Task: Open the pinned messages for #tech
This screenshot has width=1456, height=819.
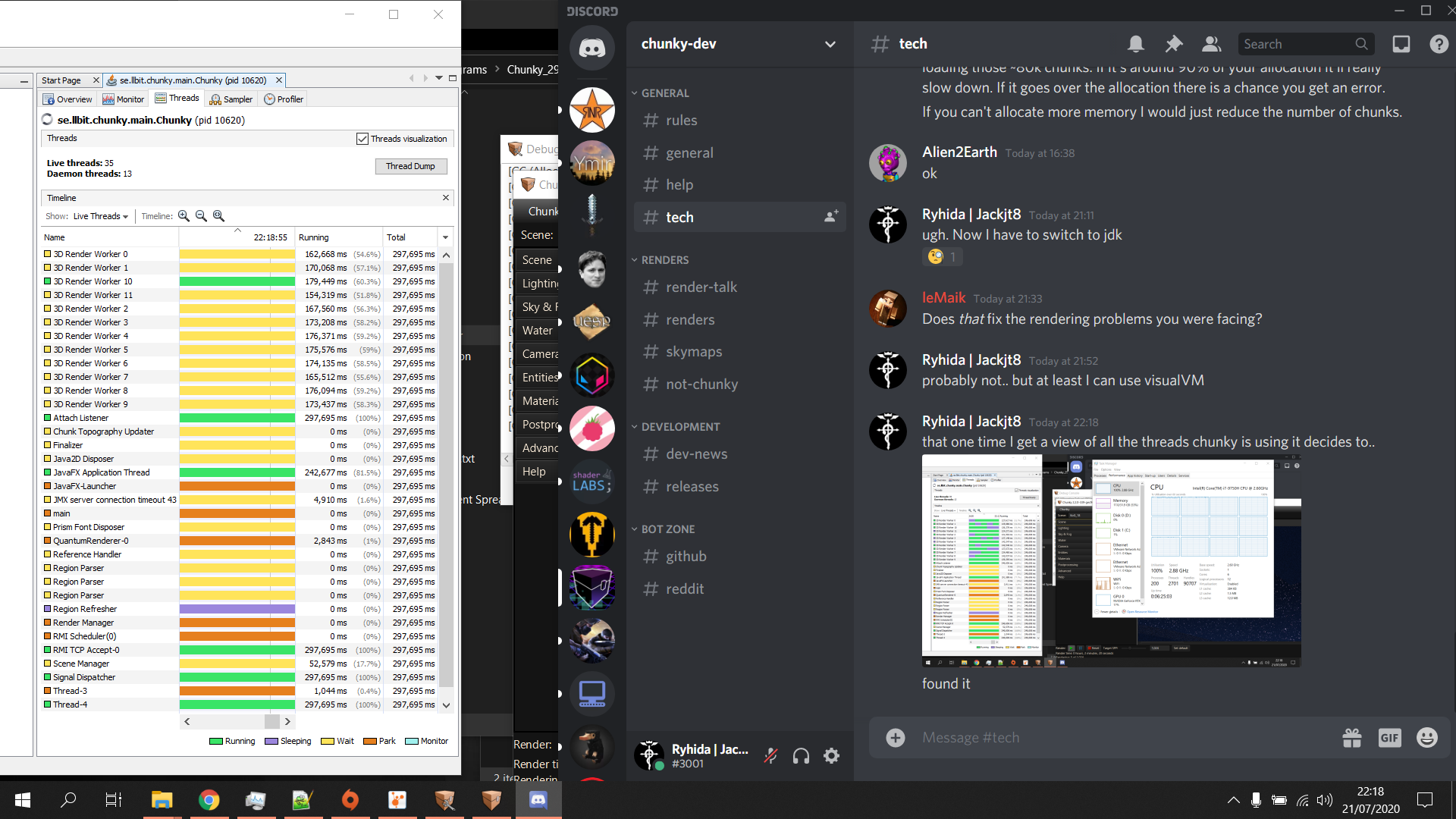Action: point(1173,44)
